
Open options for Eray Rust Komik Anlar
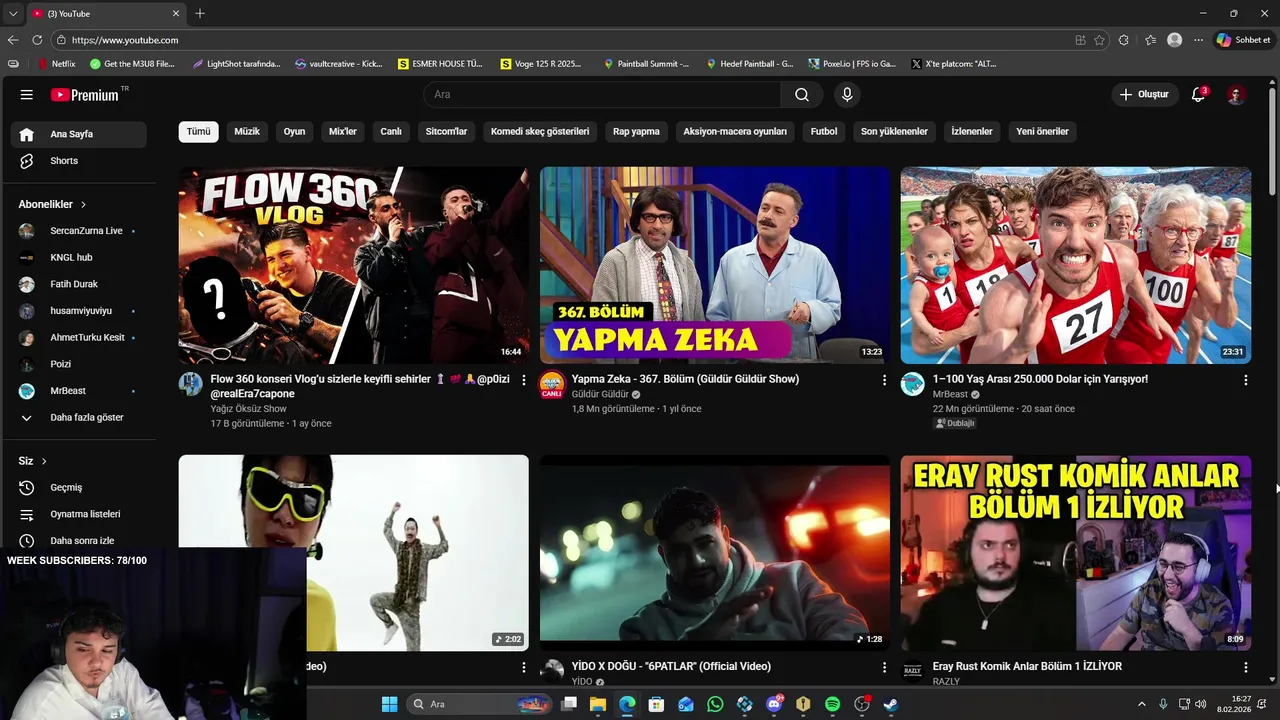click(1245, 667)
